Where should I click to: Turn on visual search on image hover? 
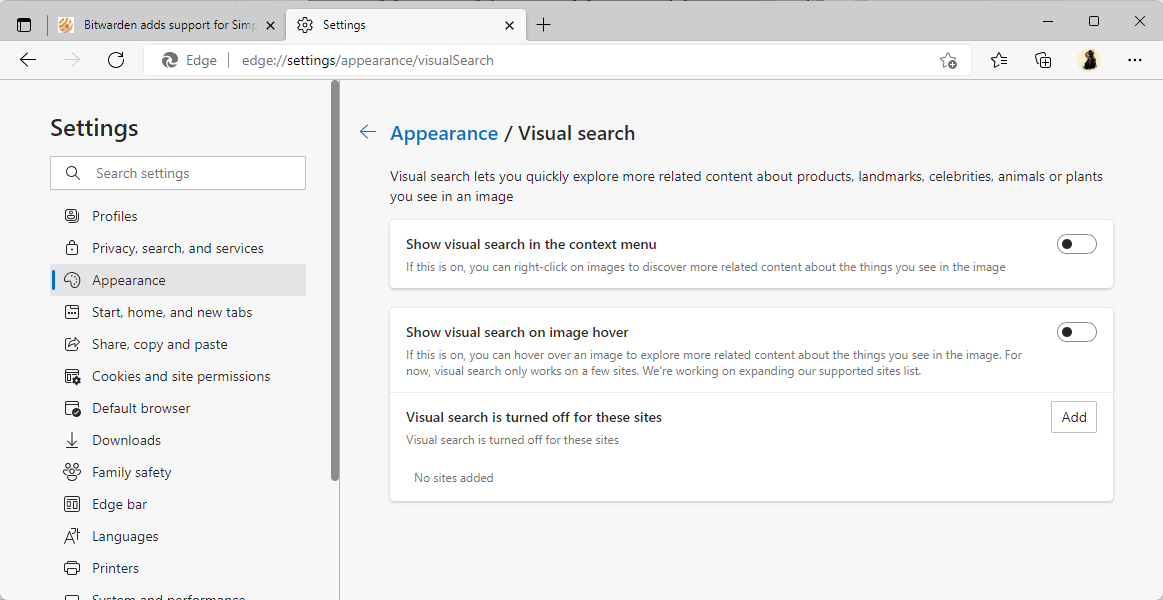point(1076,331)
